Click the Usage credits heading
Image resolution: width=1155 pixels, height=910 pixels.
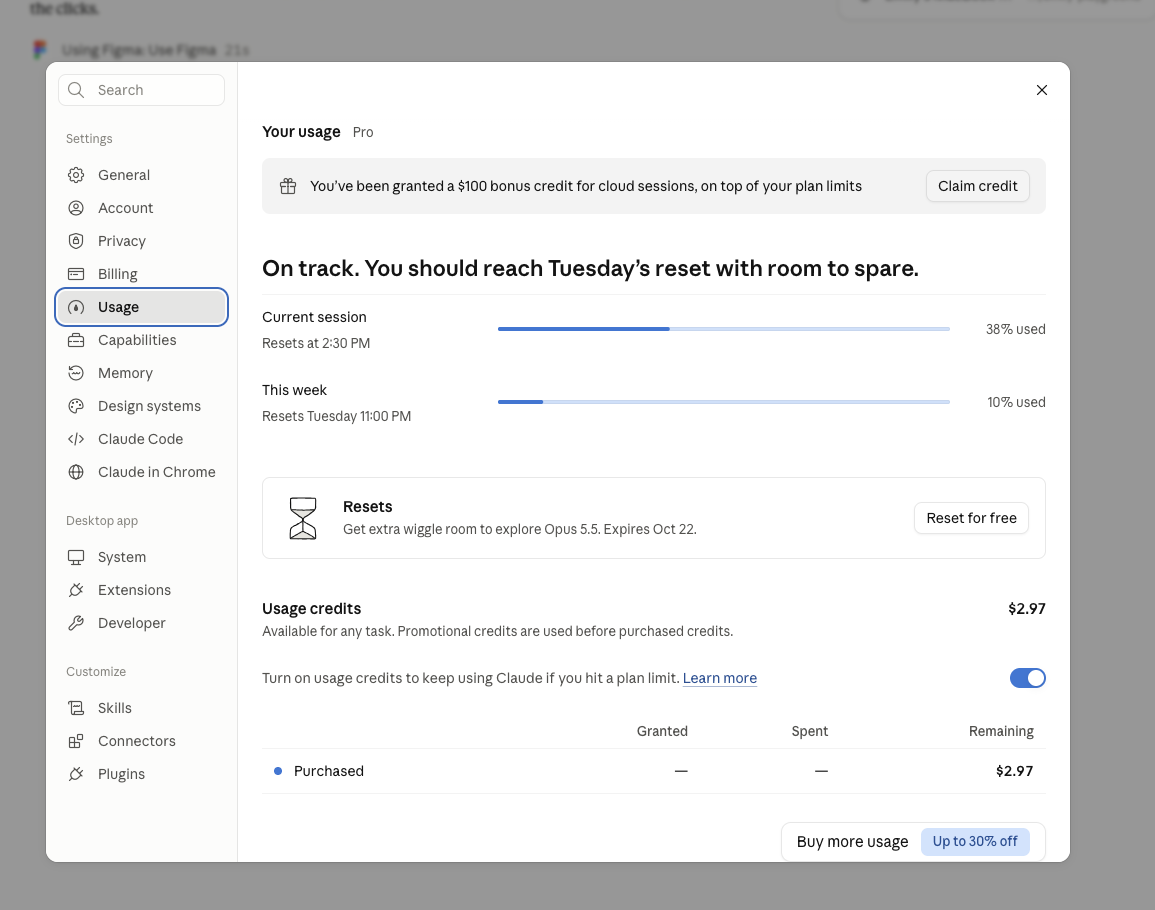312,609
